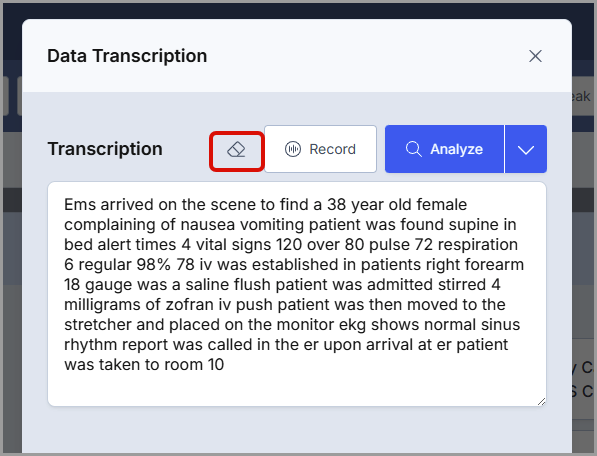Place cursor after "room 10" text
Screen dimensions: 597x456
coord(225,365)
